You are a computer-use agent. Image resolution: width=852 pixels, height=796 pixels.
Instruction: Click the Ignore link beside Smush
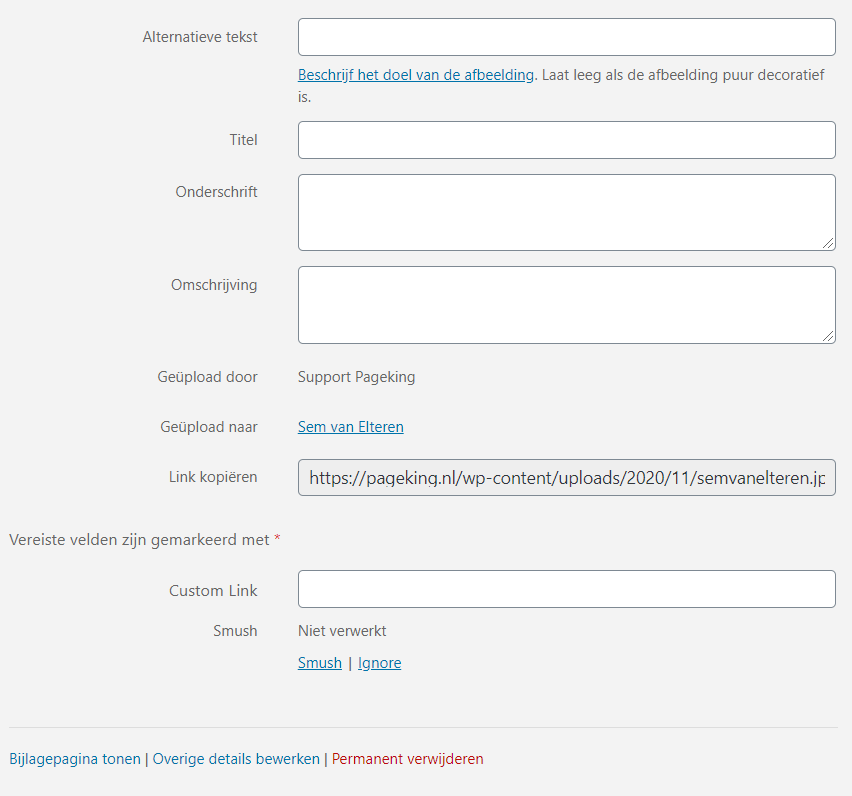[x=379, y=663]
